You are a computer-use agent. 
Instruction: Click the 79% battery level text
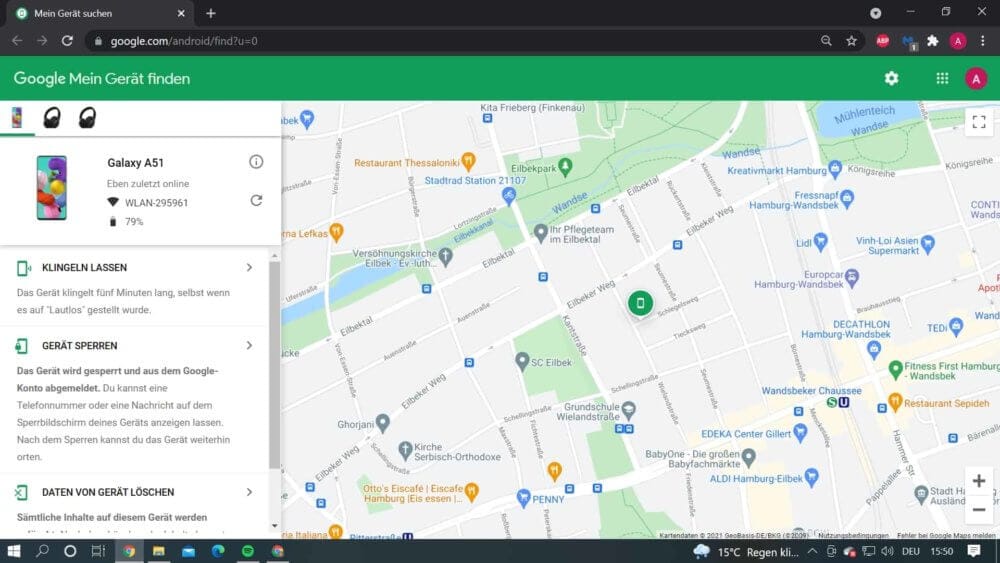[x=134, y=222]
